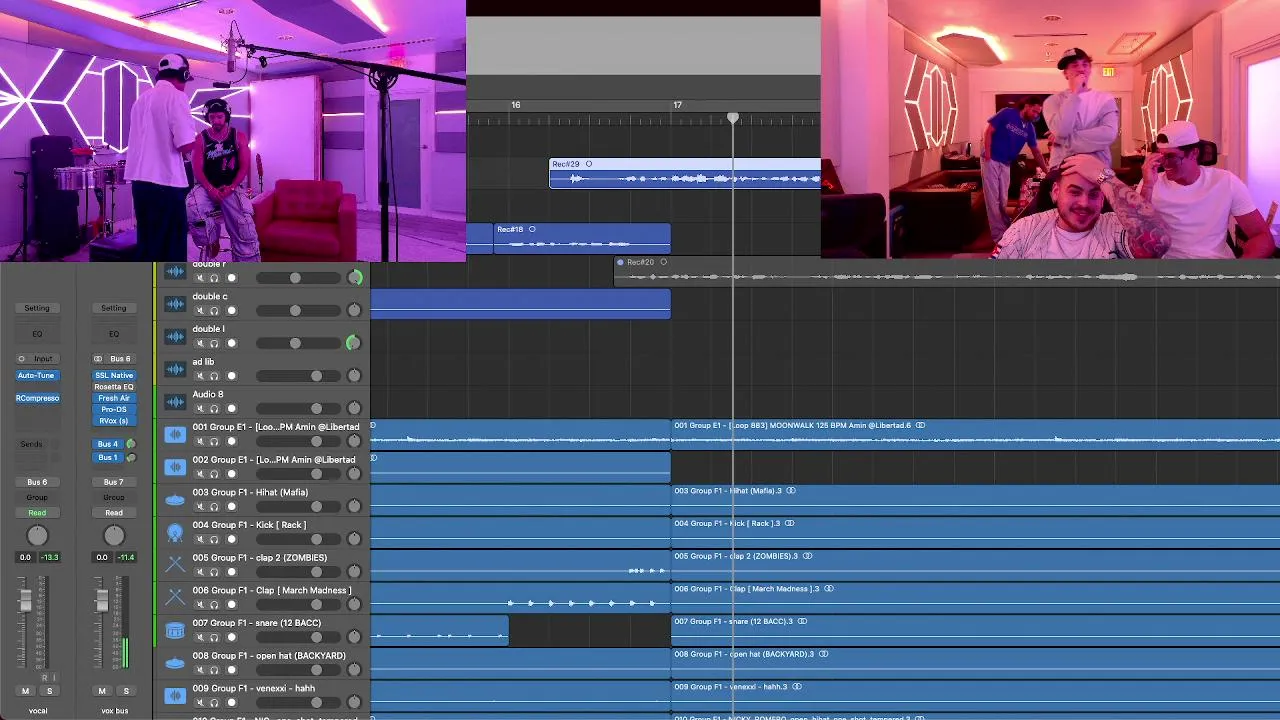Mute the Audio 8 track
Viewport: 1280px width, 720px height.
(x=199, y=408)
